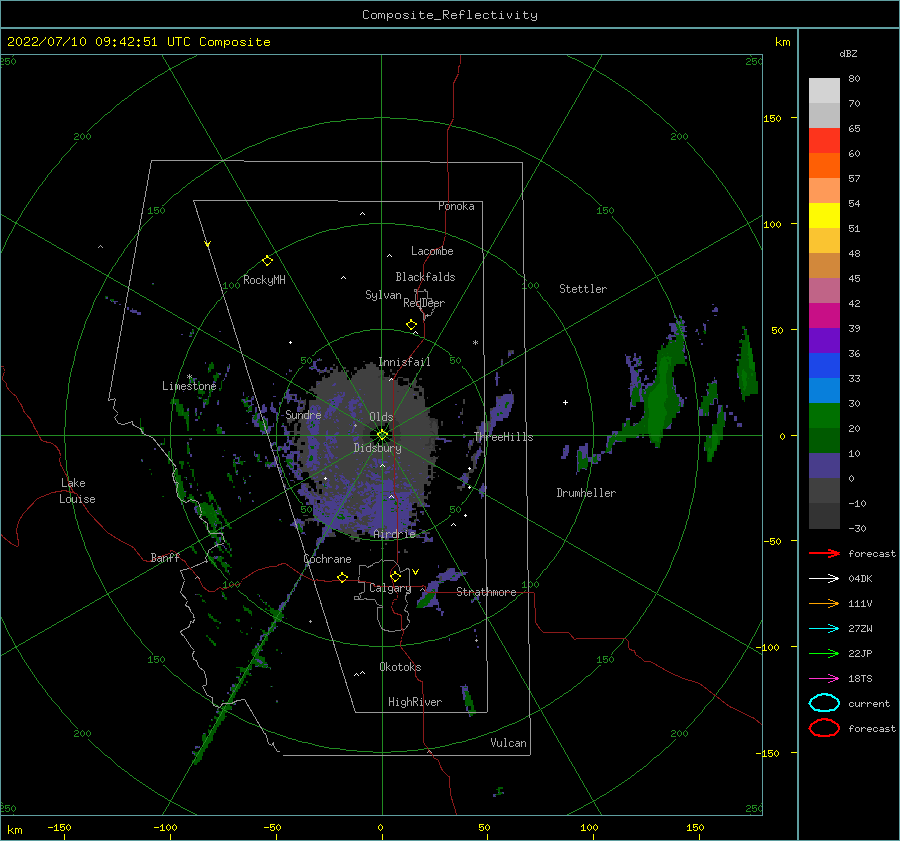Click the Blackfalds city label
This screenshot has width=900, height=841.
tap(425, 277)
